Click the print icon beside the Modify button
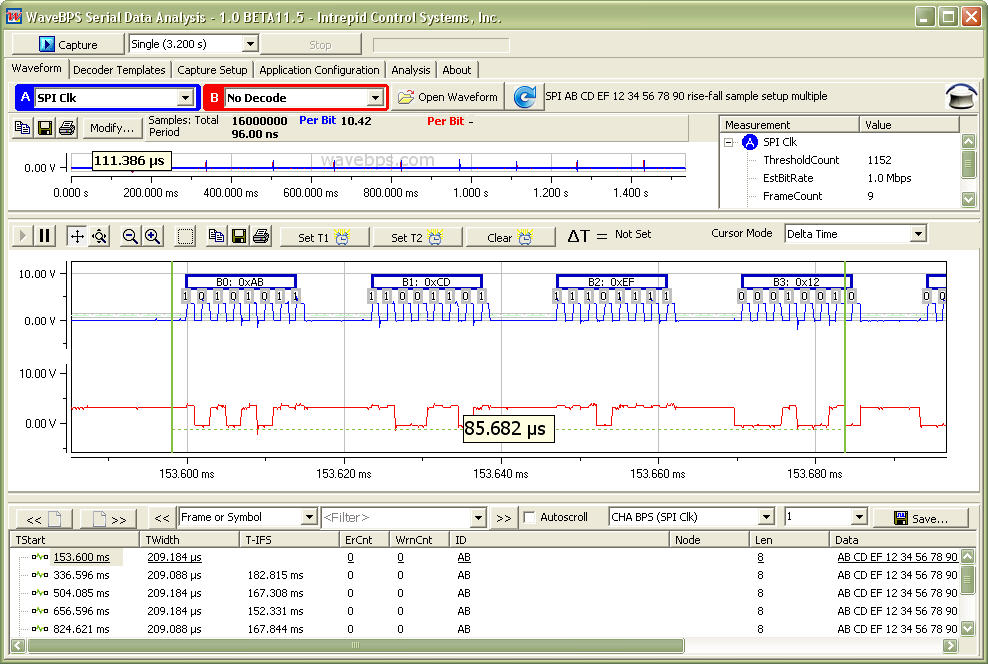Screen dimensions: 988x664 point(67,128)
